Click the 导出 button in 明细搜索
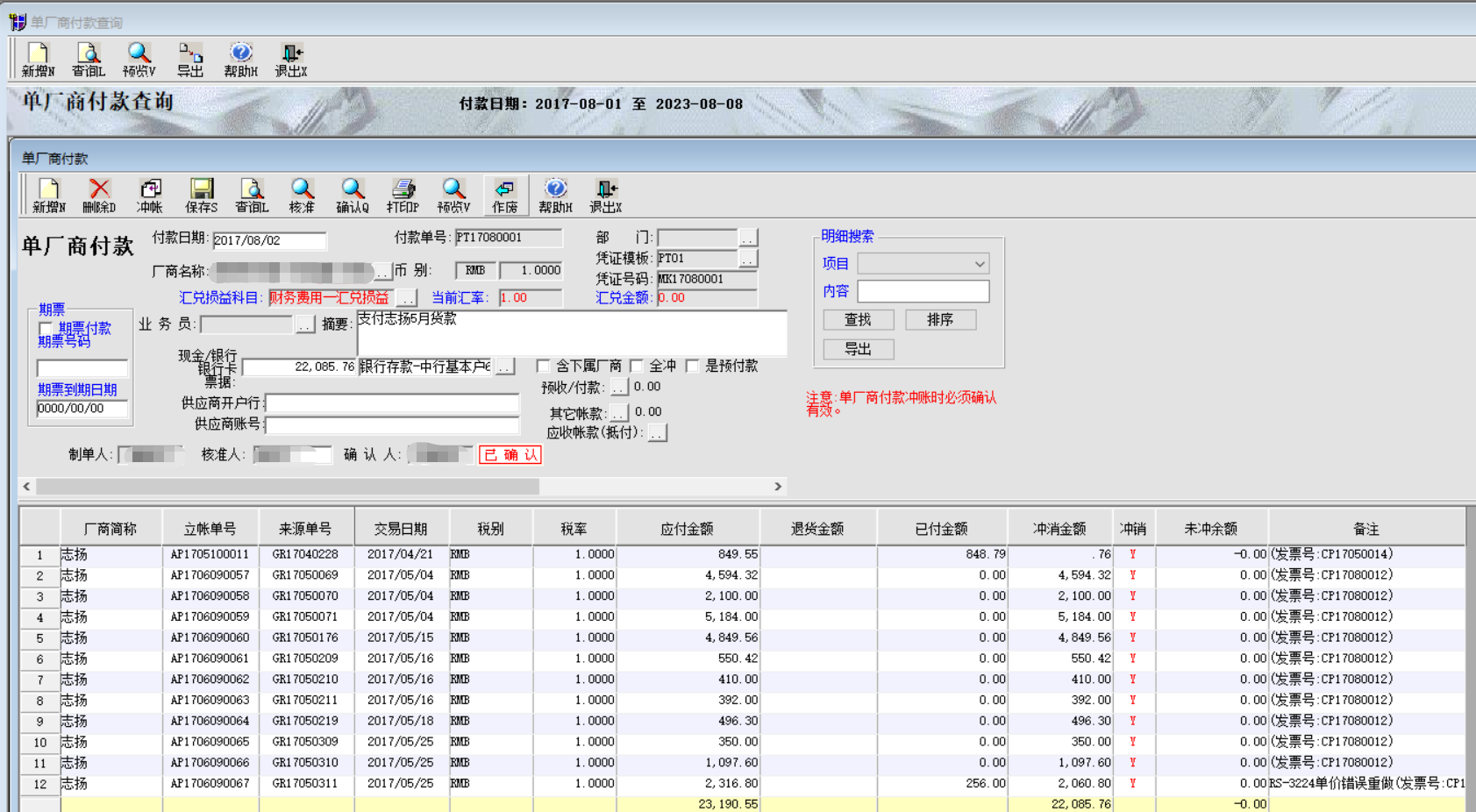Viewport: 1476px width, 812px height. (x=859, y=349)
